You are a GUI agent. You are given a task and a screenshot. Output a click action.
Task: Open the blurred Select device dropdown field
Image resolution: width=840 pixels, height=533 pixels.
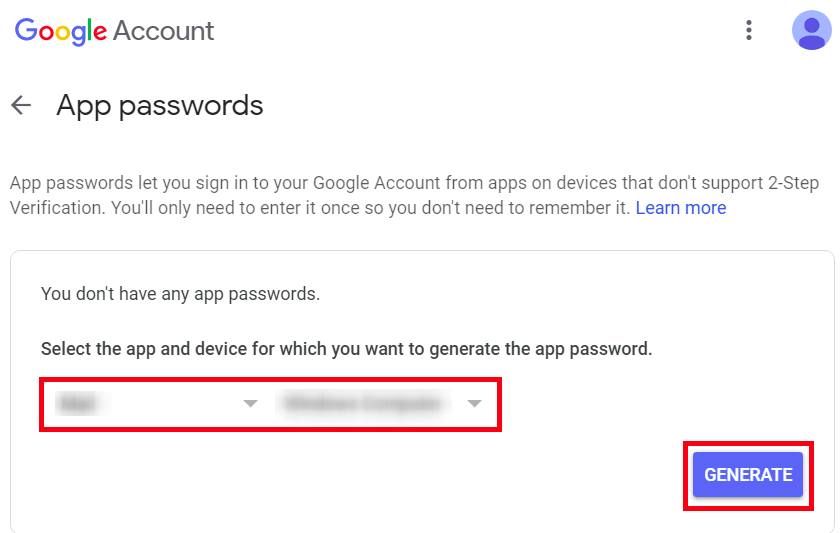pos(379,403)
